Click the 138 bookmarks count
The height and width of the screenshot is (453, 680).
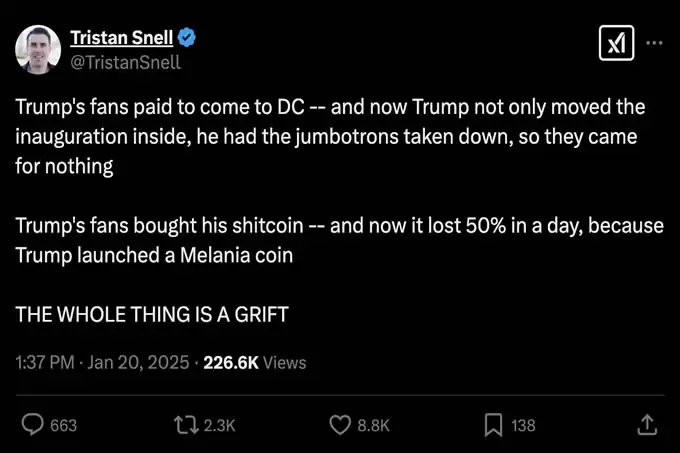pos(523,425)
